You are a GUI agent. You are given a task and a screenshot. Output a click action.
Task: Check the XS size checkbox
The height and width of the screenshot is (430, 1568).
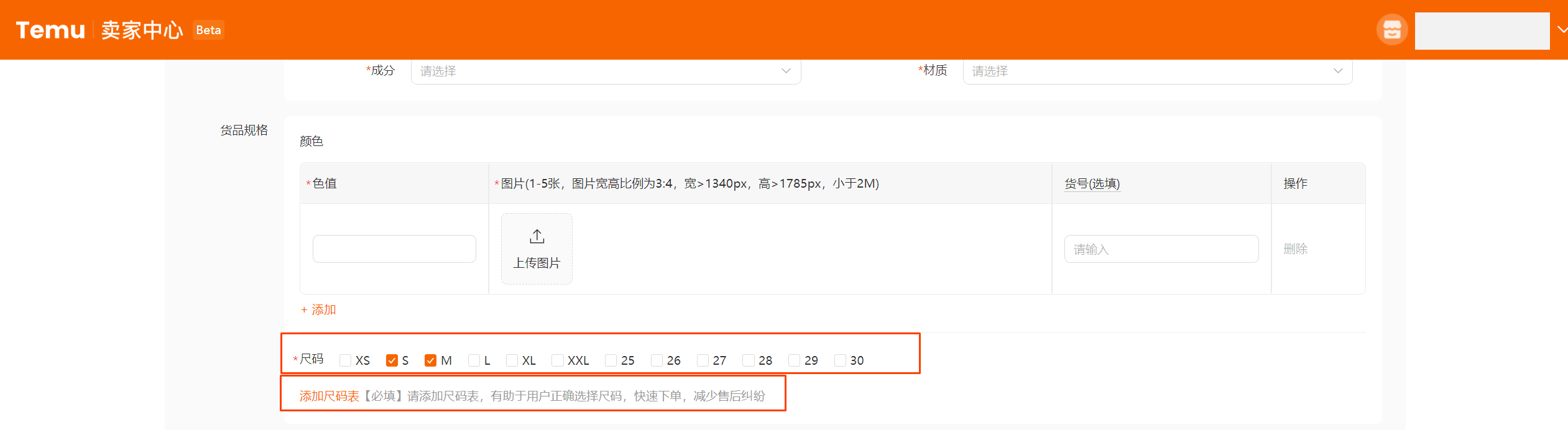[x=346, y=360]
